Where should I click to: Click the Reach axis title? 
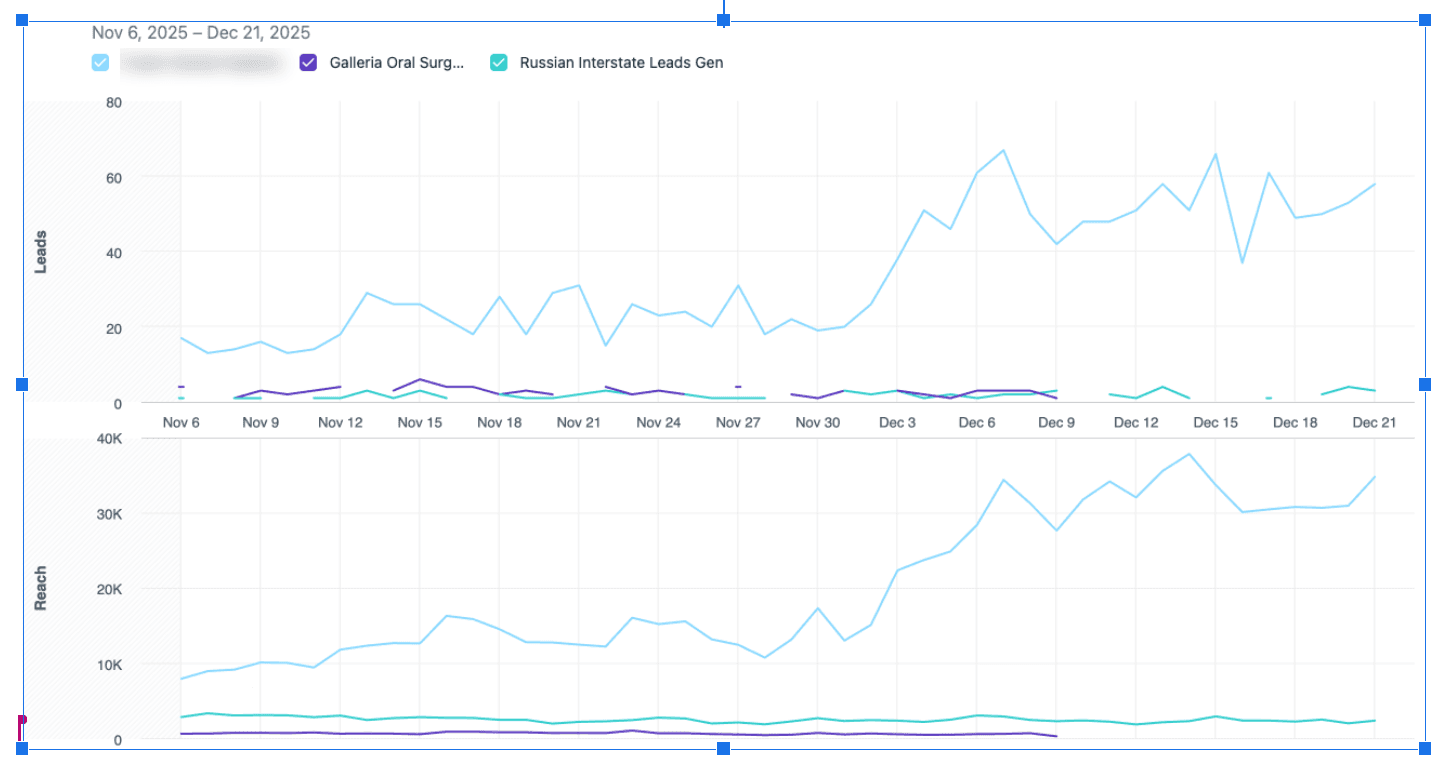41,586
